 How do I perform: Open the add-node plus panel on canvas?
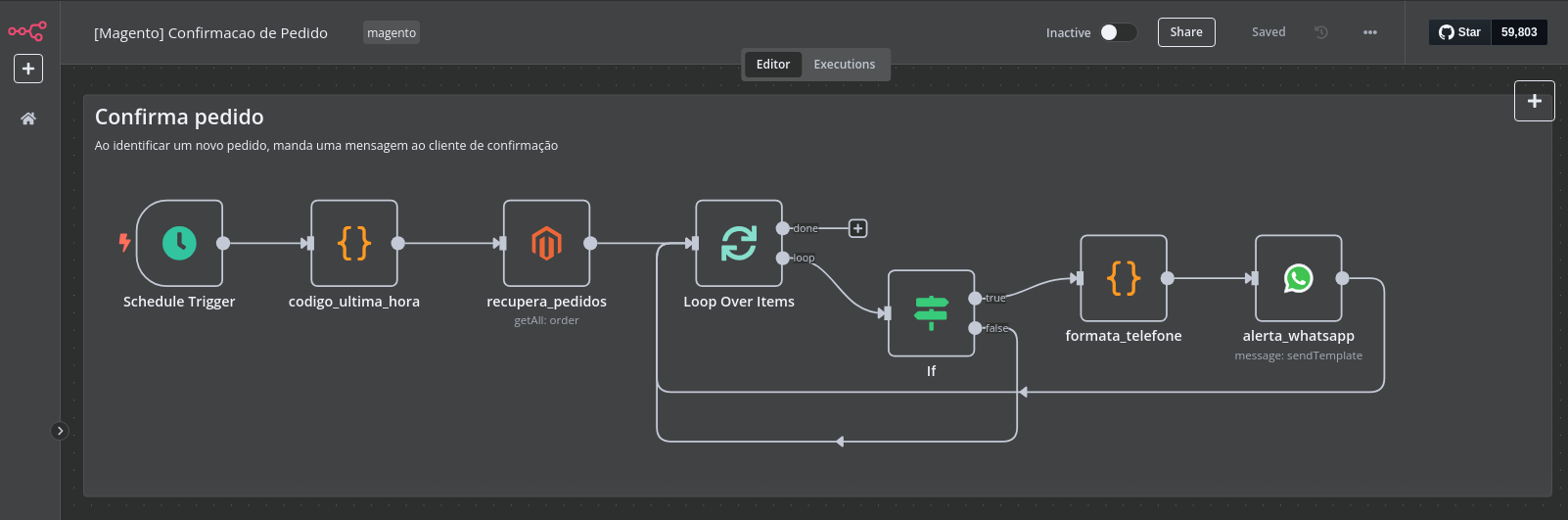[1534, 101]
